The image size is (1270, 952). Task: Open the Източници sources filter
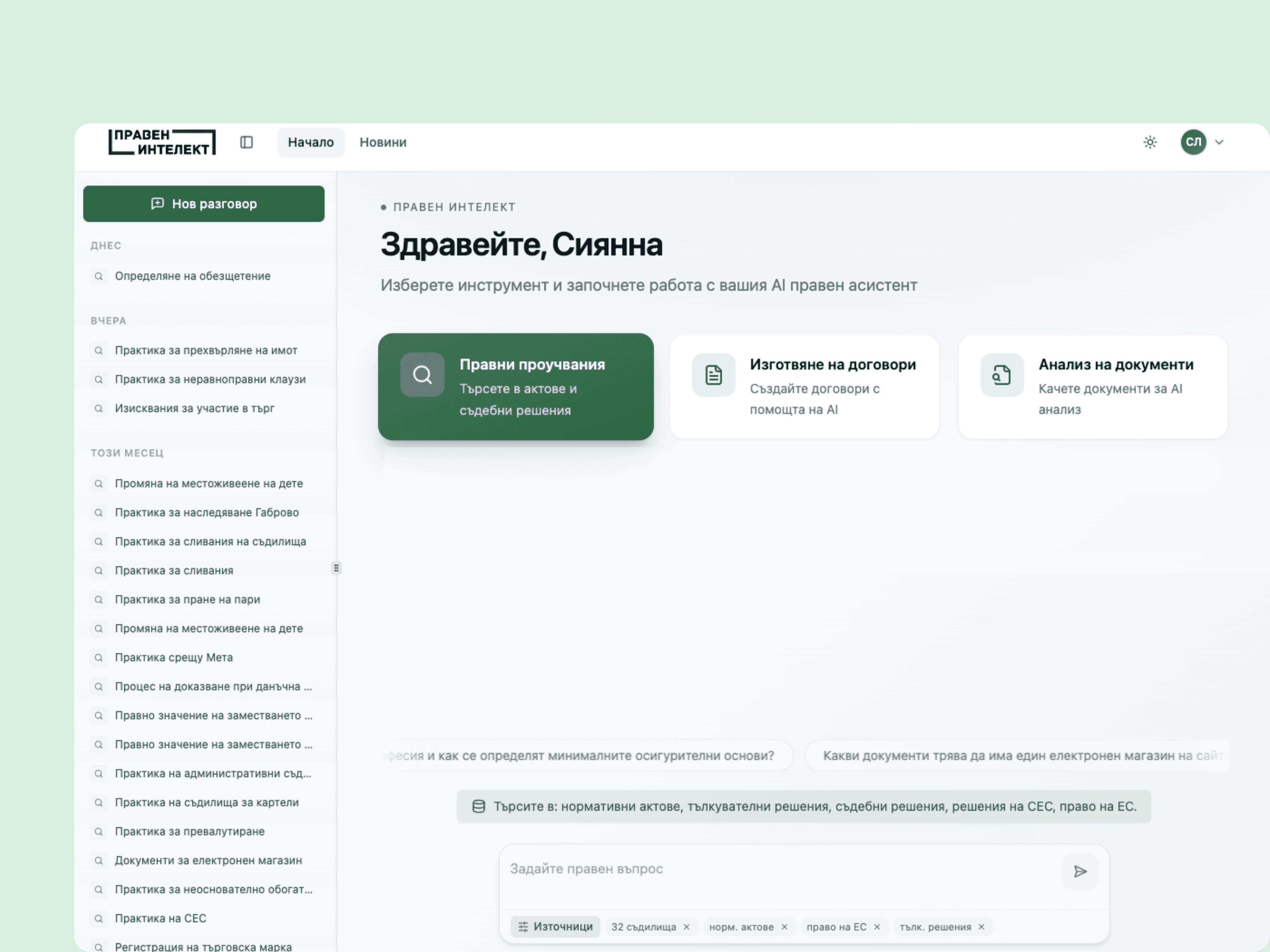coord(555,927)
